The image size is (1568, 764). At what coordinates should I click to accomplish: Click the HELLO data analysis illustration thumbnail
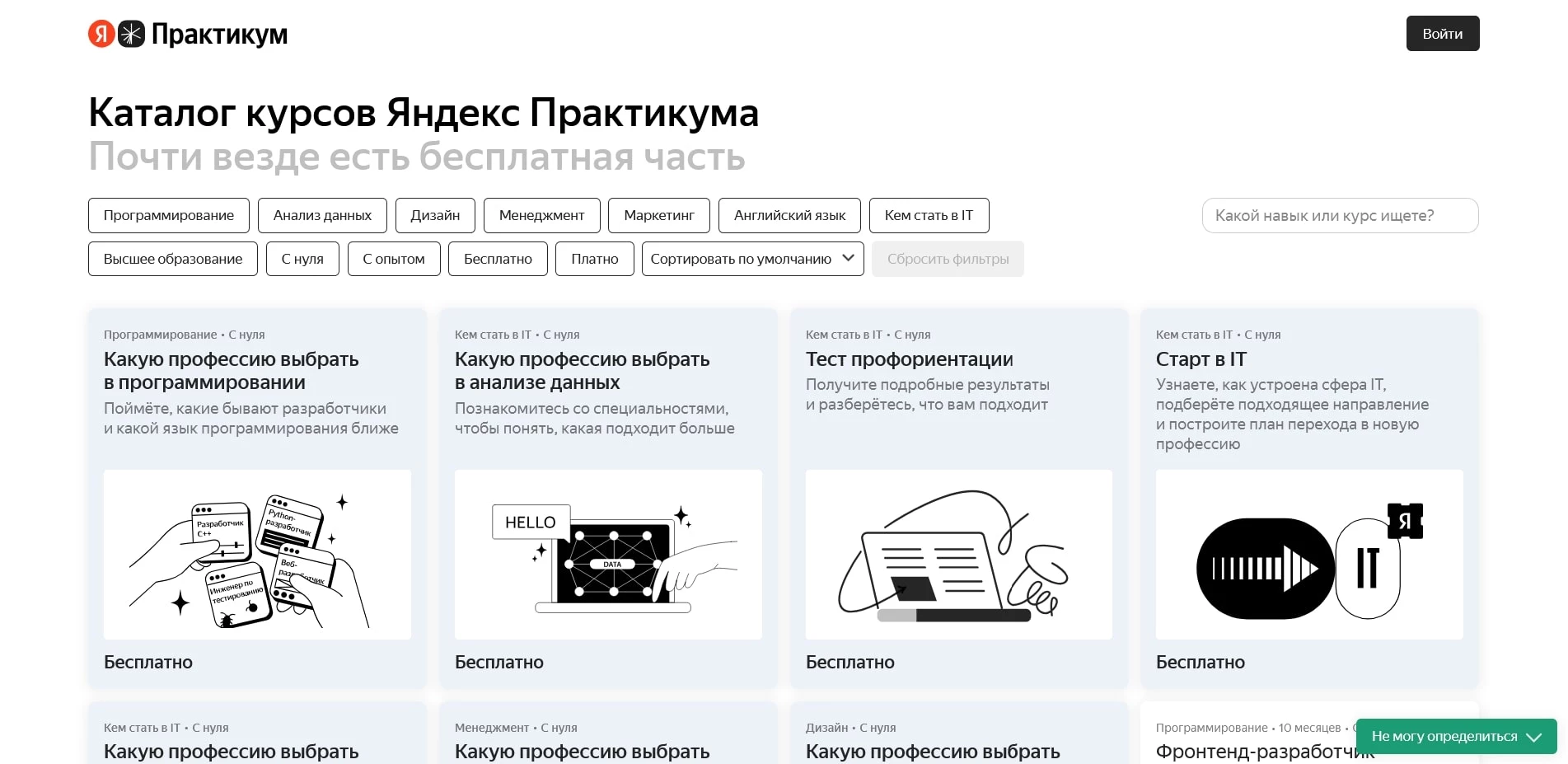[x=607, y=555]
